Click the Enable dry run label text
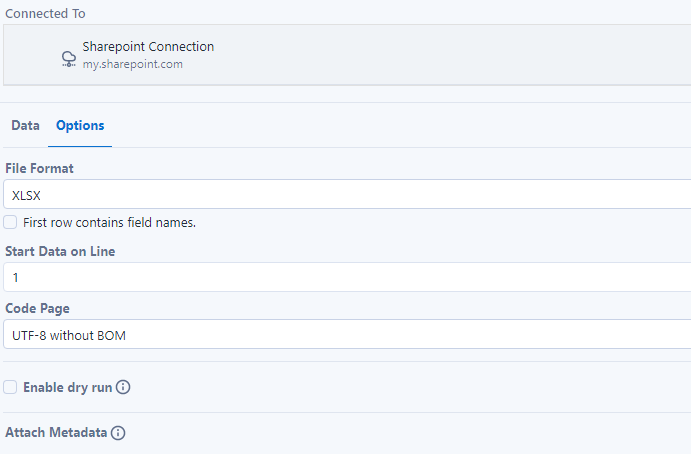 (x=67, y=387)
